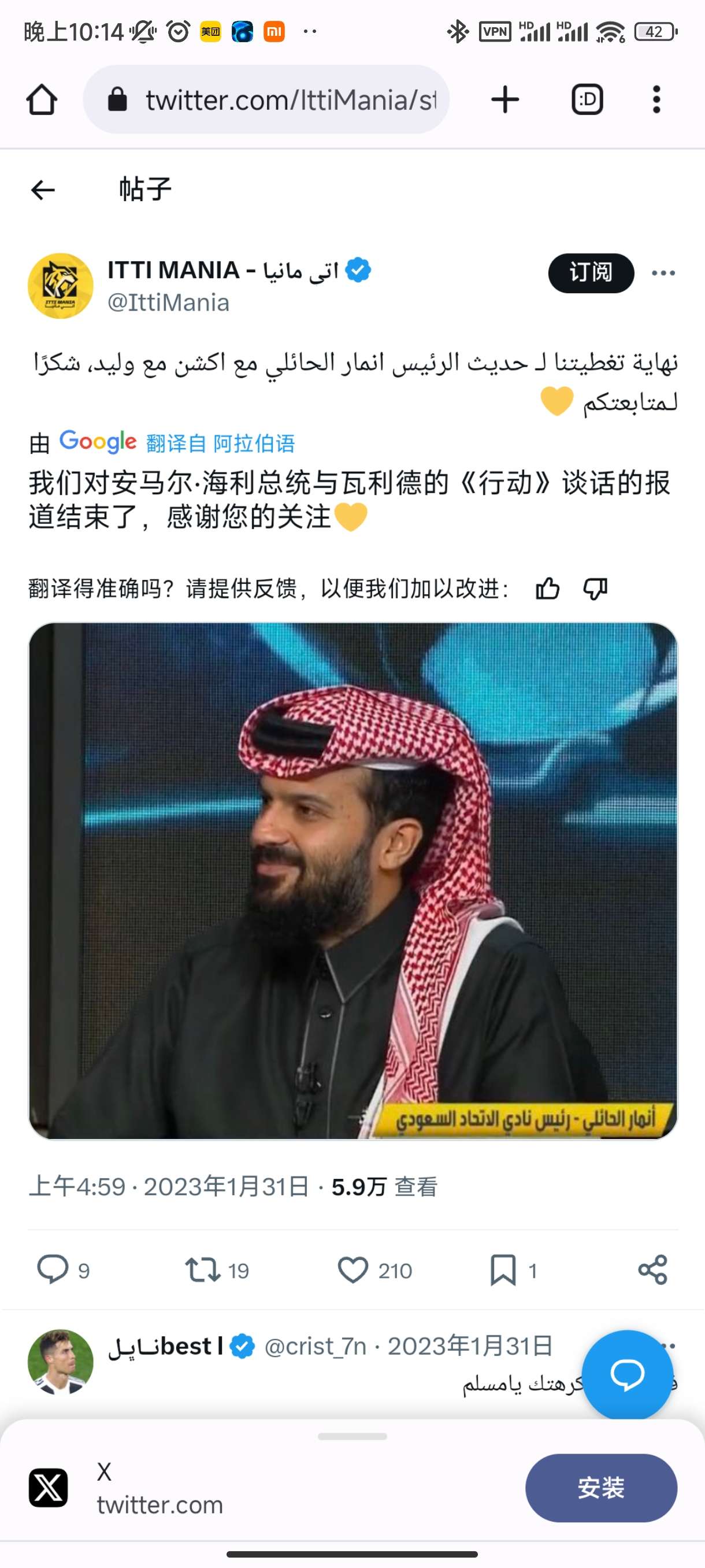Open the tab switcher icon
705x1568 pixels.
587,100
